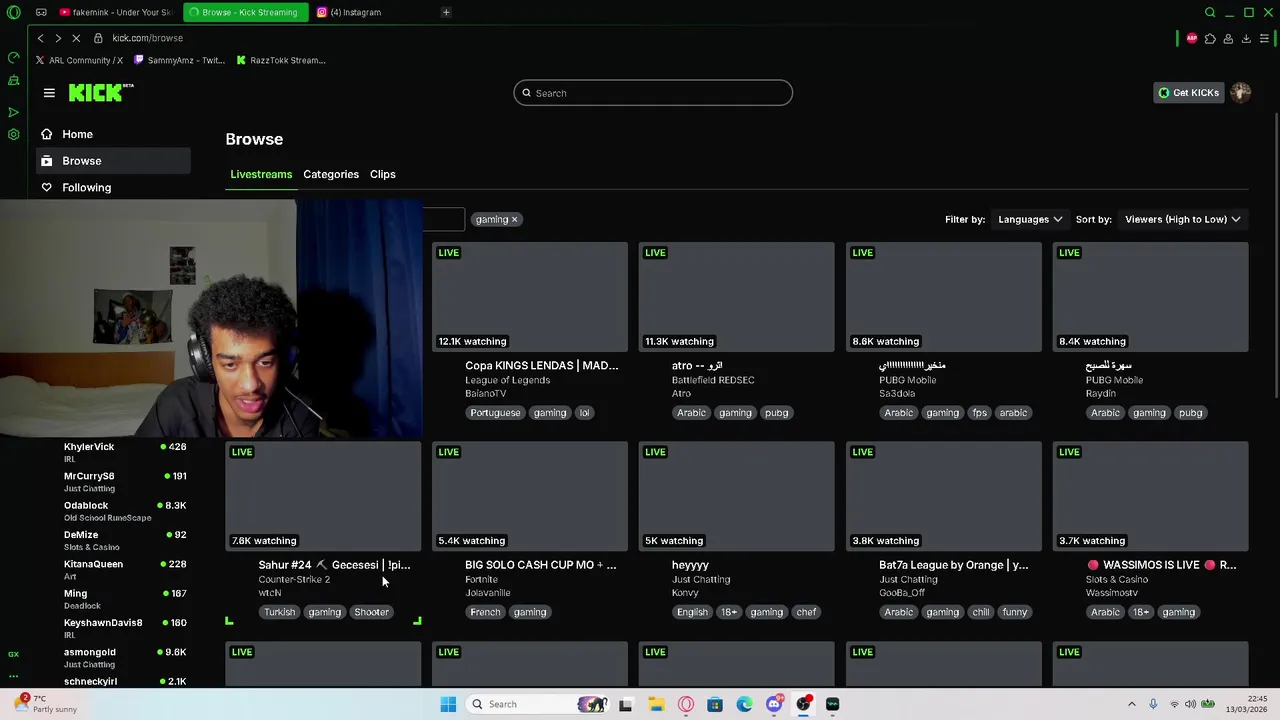Click the Kick search field
This screenshot has height=720, width=1280.
pyautogui.click(x=653, y=93)
